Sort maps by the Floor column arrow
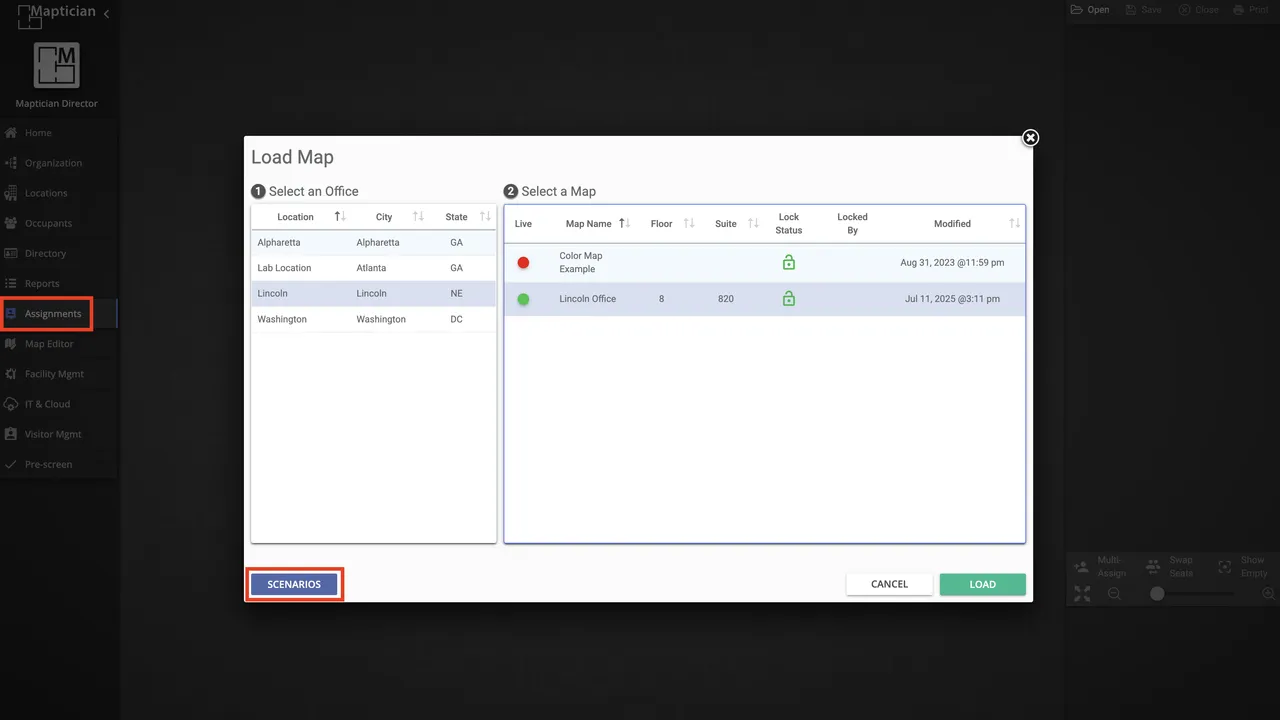This screenshot has height=720, width=1280. pyautogui.click(x=689, y=224)
